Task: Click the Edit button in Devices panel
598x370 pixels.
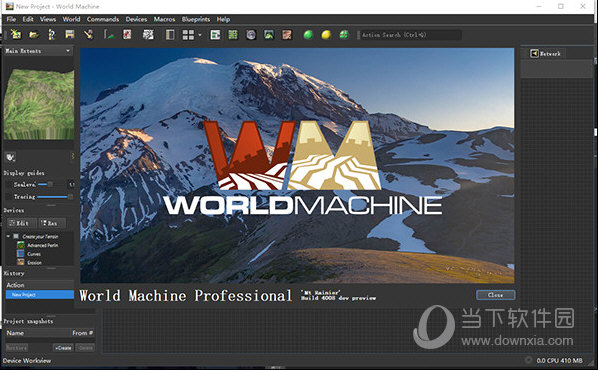Action: tap(21, 223)
